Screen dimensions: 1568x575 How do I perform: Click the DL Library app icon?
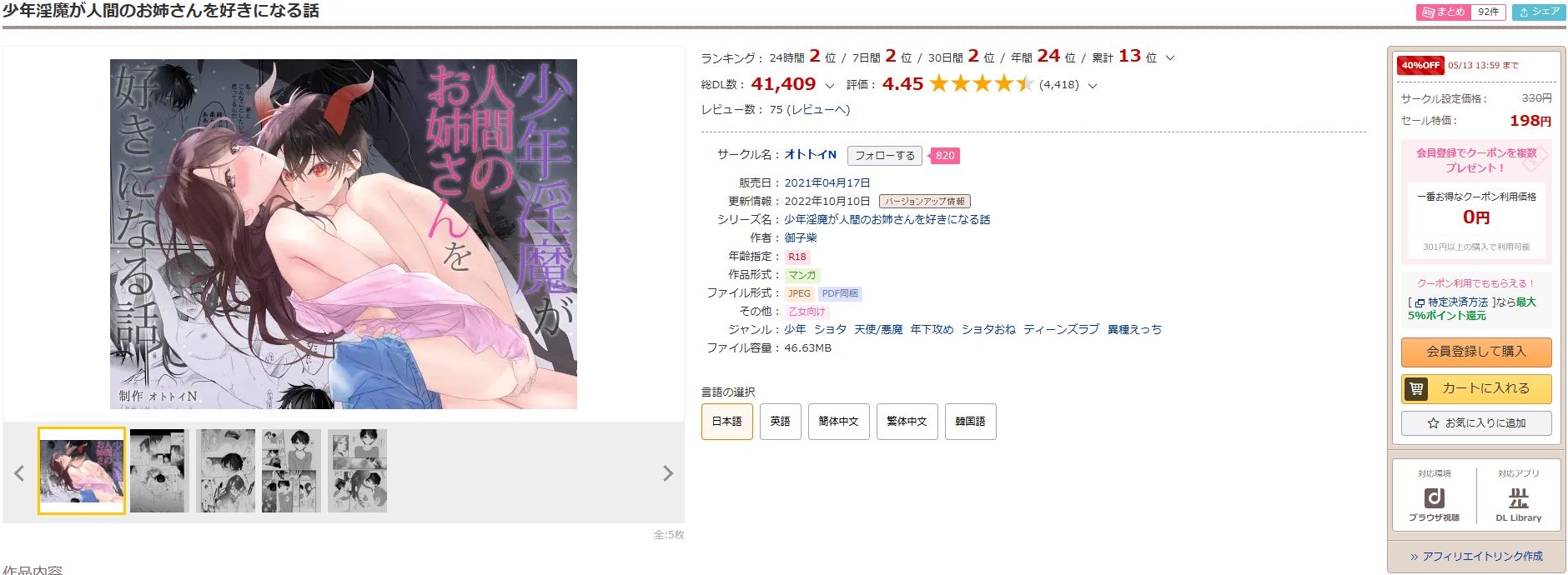pos(1518,498)
